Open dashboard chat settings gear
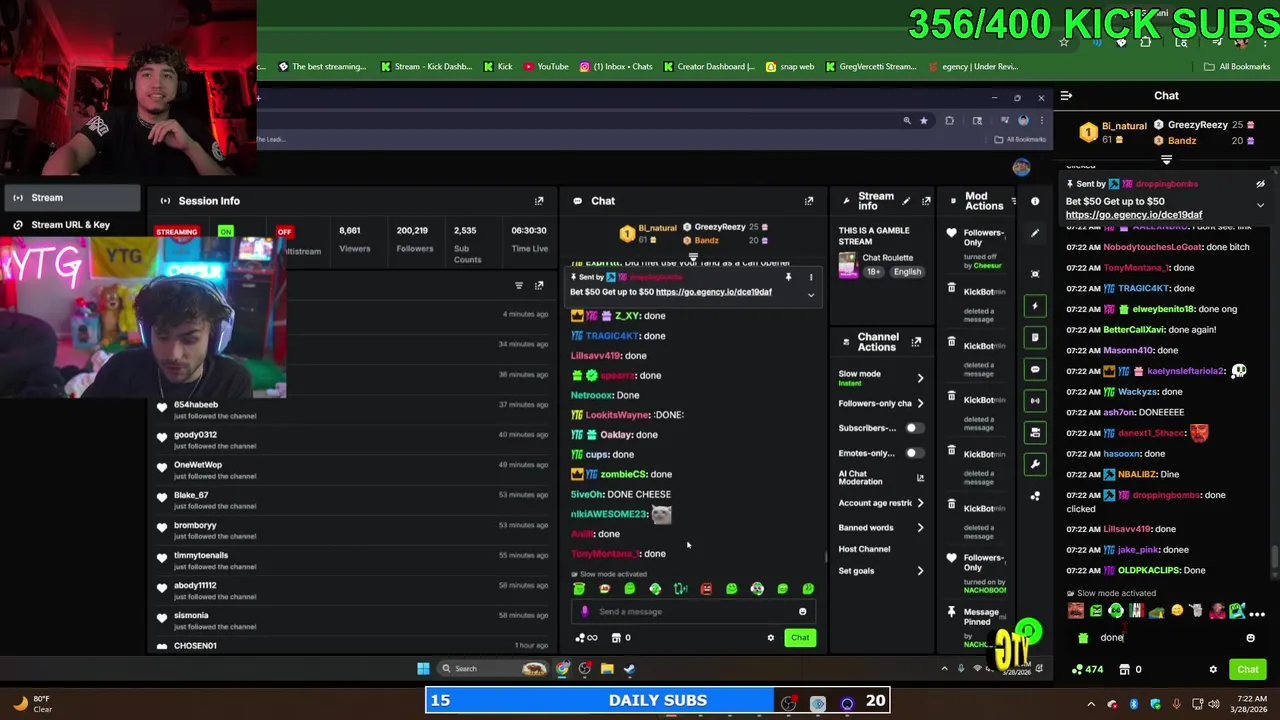The height and width of the screenshot is (720, 1280). tap(770, 638)
